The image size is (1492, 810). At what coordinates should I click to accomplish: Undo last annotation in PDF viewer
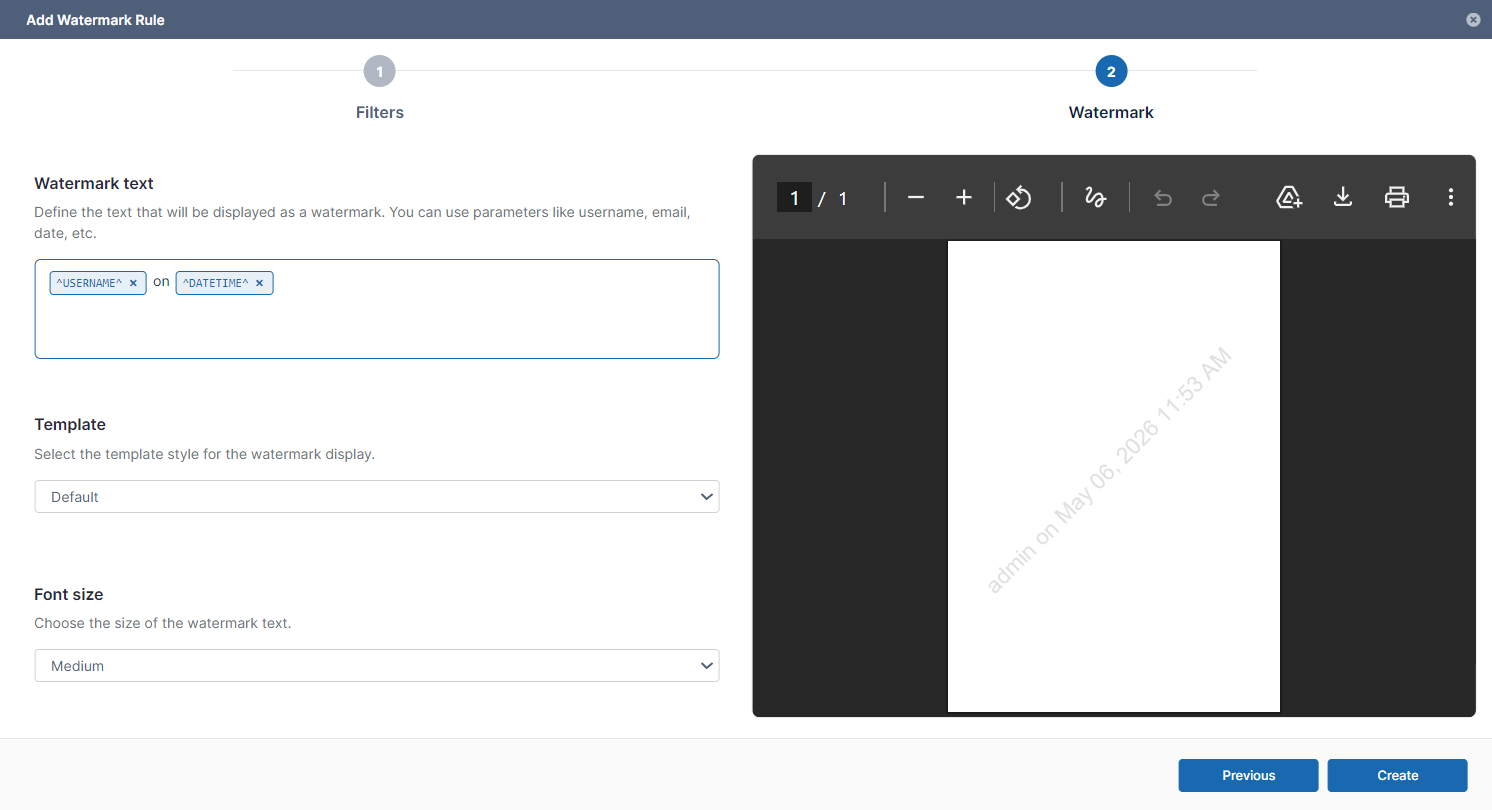pos(1162,198)
